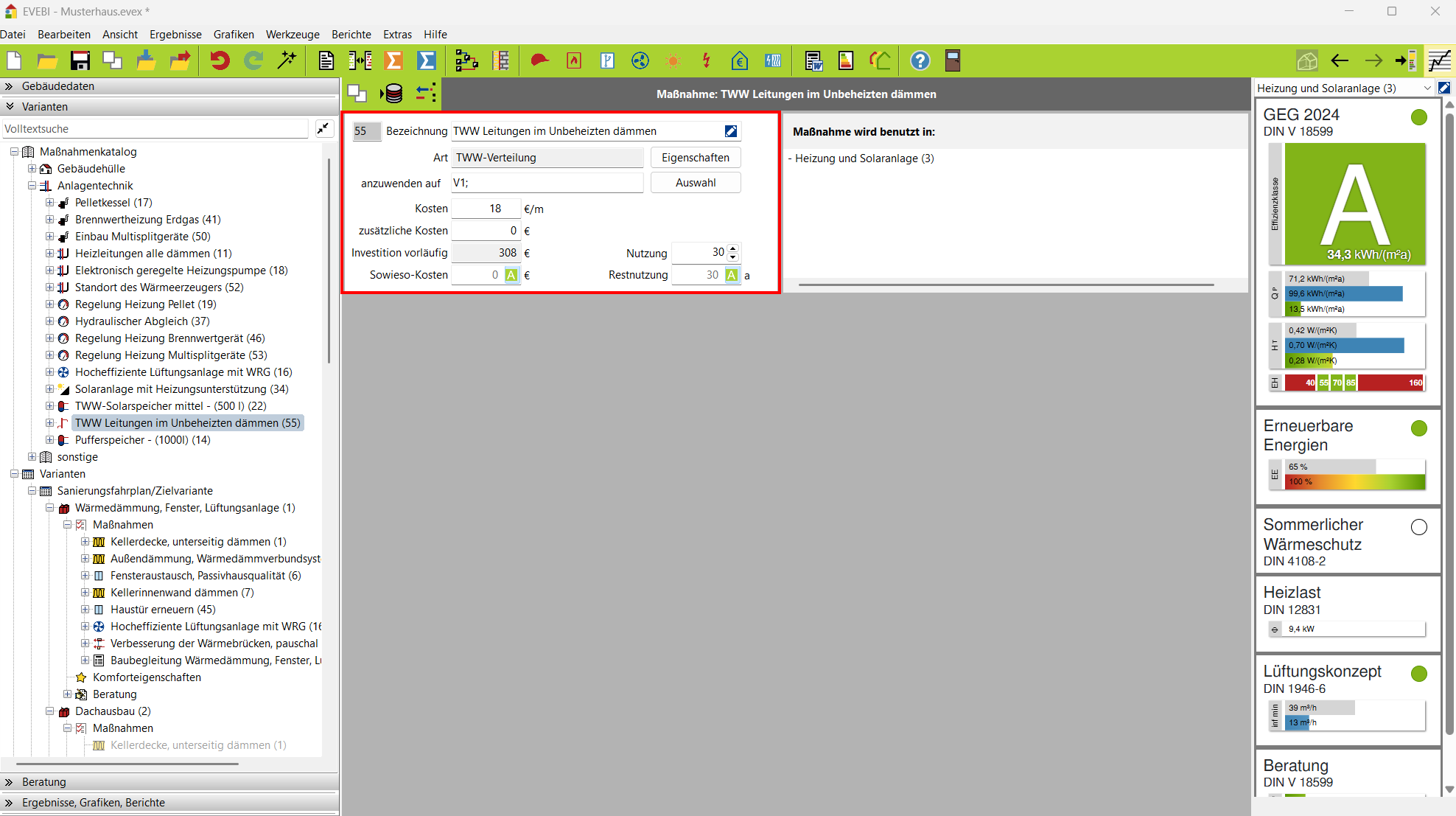Toggle the Sommerlicher Wärmeschutz status circle
1456x816 pixels.
[1418, 527]
